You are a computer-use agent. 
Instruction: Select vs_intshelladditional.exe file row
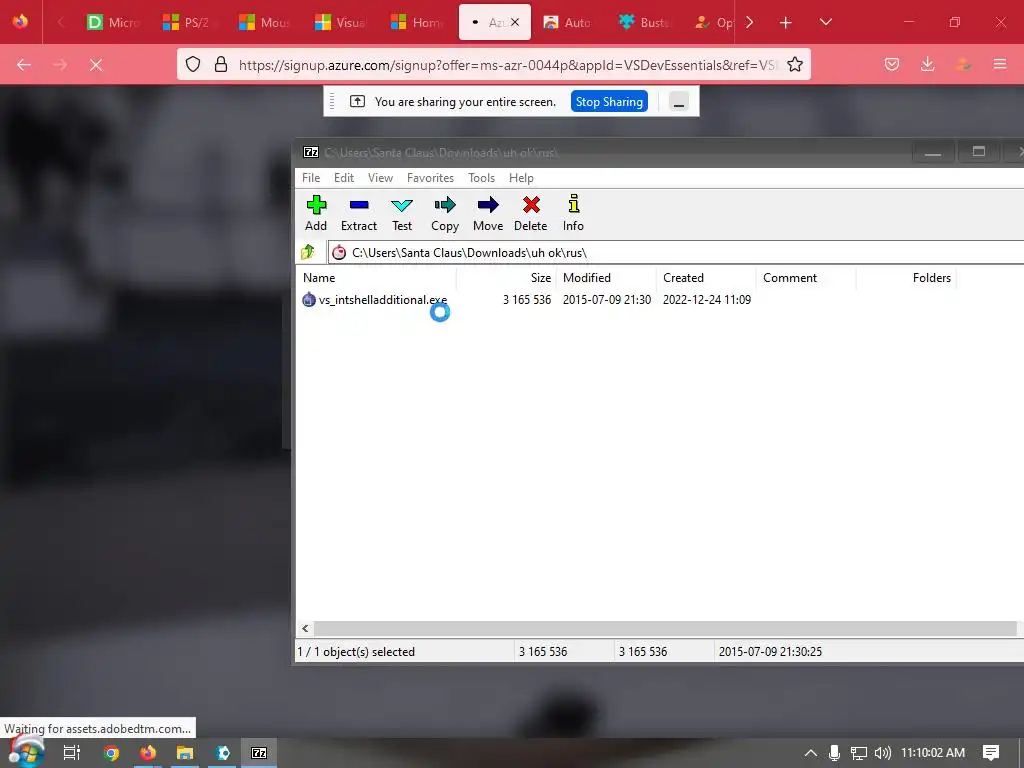(x=526, y=300)
